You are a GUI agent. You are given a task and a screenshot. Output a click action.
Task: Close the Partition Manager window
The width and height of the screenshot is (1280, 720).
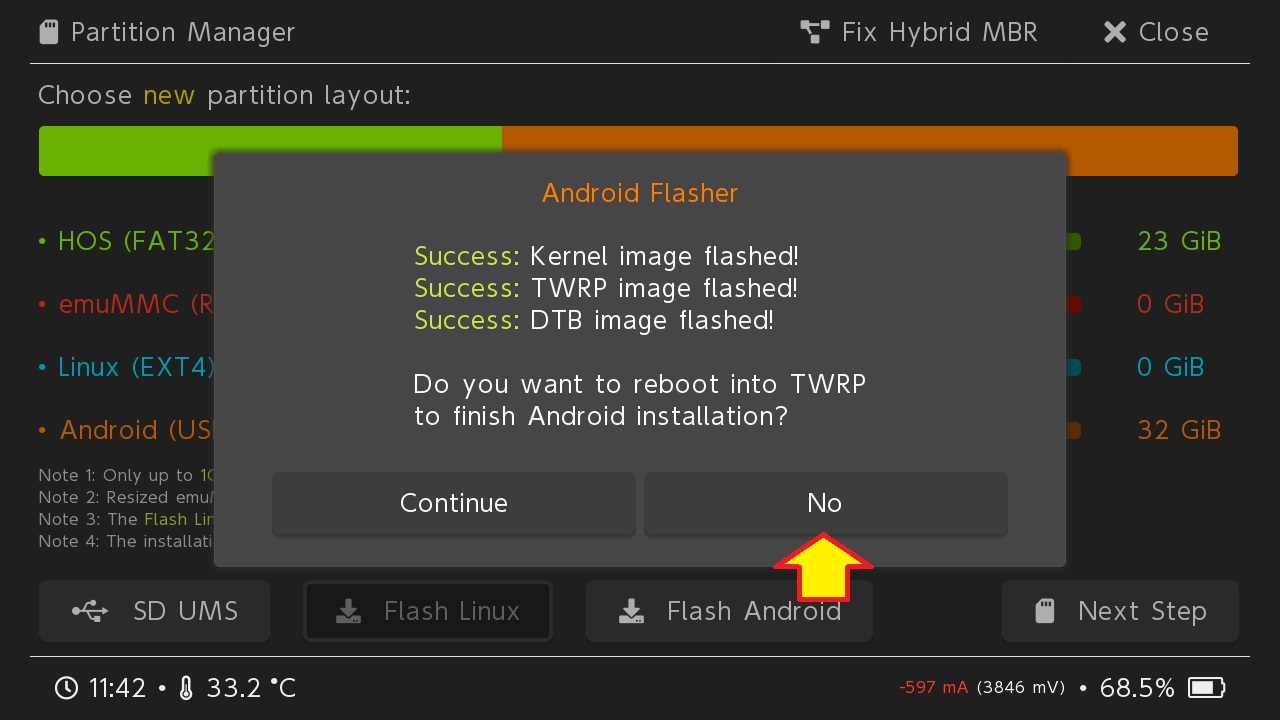(1155, 32)
